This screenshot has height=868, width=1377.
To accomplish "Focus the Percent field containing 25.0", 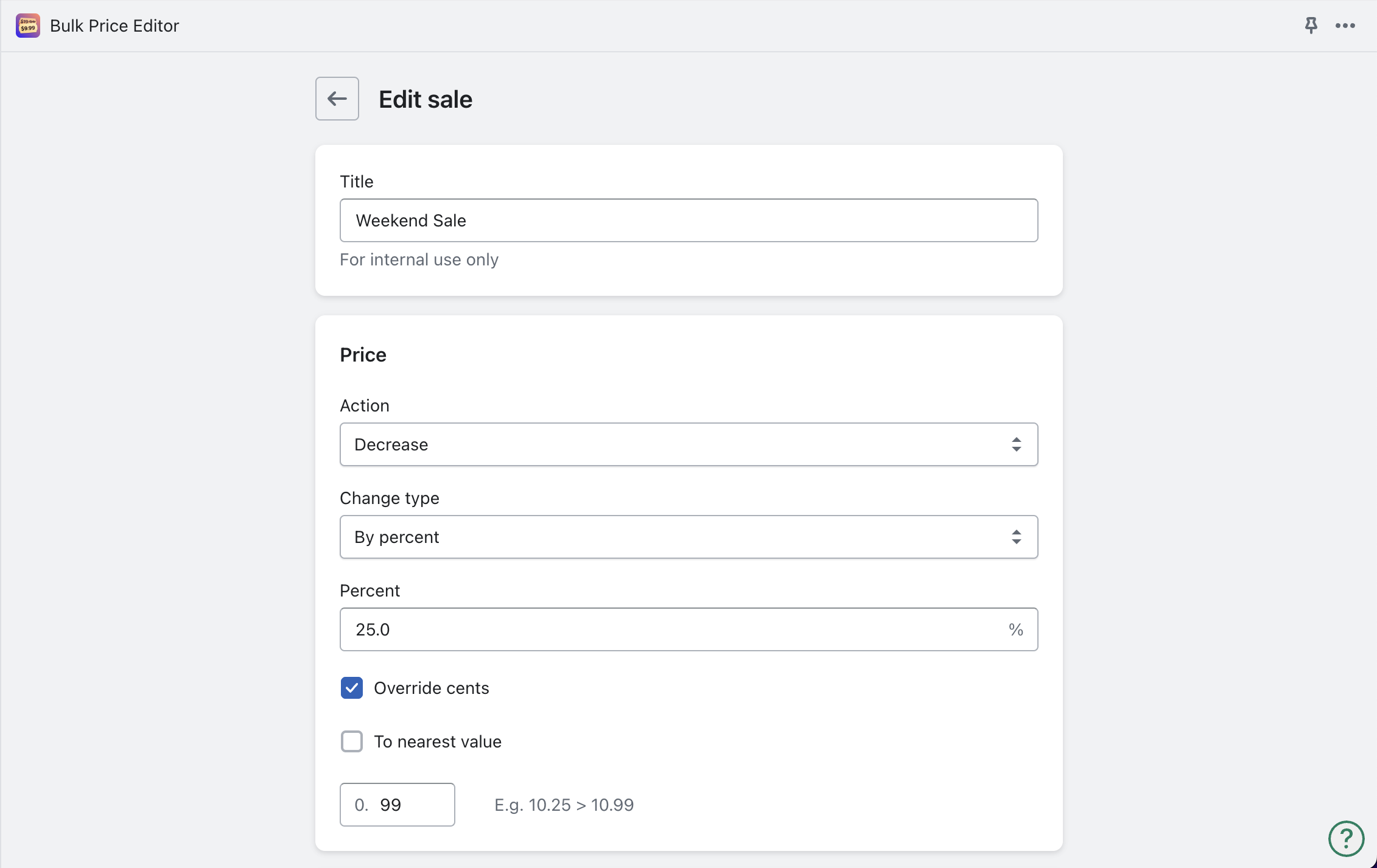I will (670, 629).
